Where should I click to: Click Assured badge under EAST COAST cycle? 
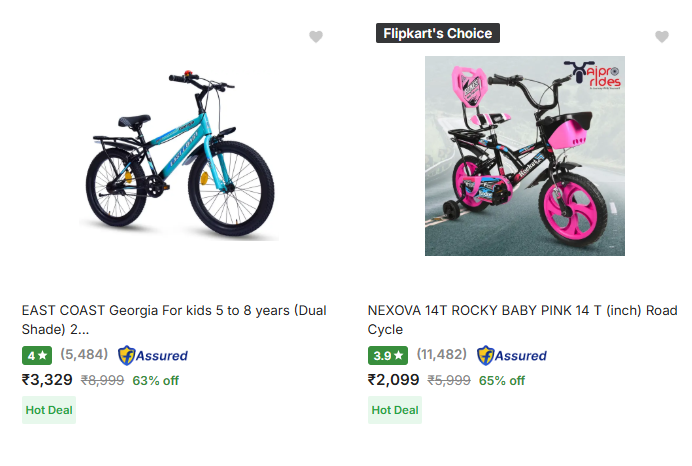153,355
